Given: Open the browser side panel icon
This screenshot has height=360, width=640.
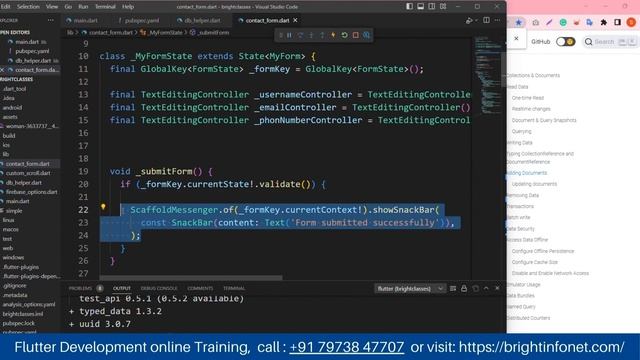Looking at the screenshot, I should tap(617, 22).
